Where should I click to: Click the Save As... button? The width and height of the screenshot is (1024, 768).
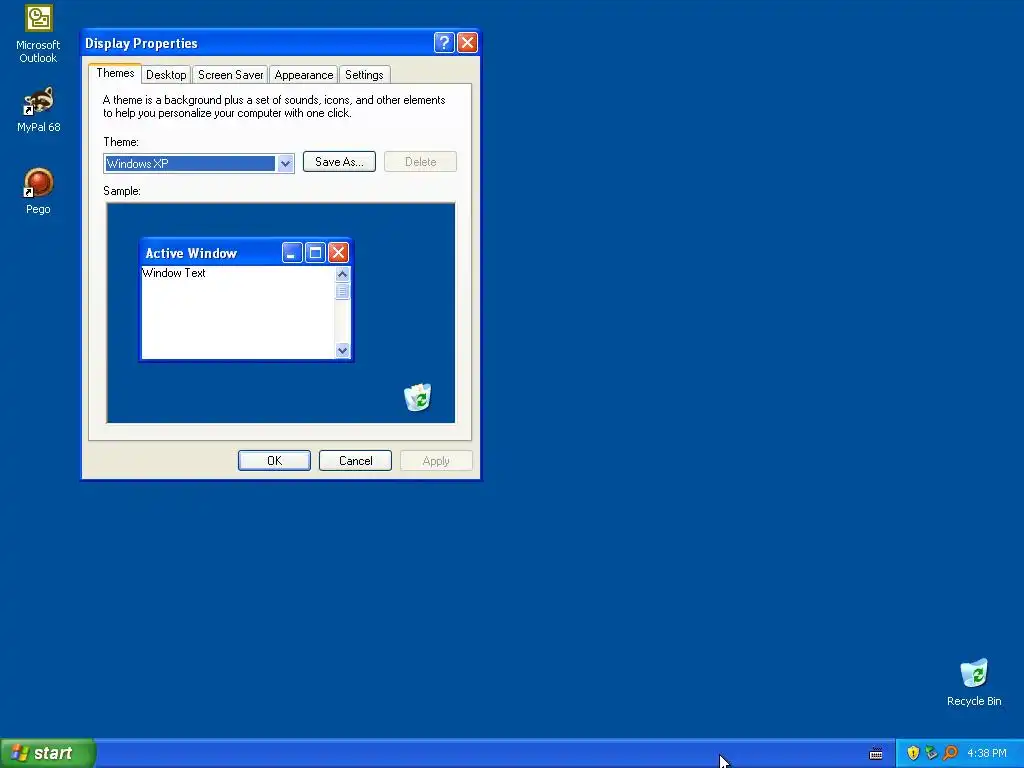tap(339, 162)
